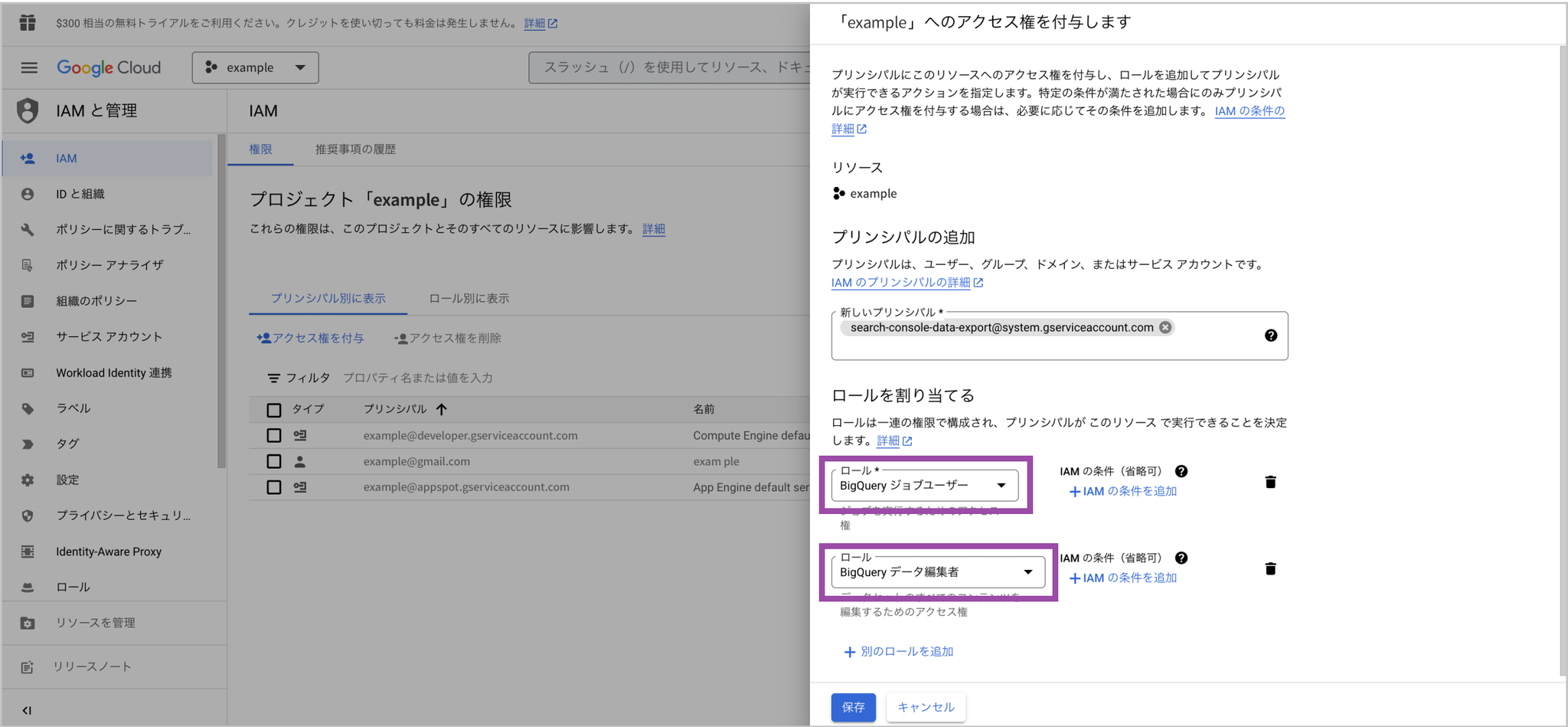Sort by プリンシパル using the arrow
Image resolution: width=1568 pixels, height=727 pixels.
tap(442, 409)
